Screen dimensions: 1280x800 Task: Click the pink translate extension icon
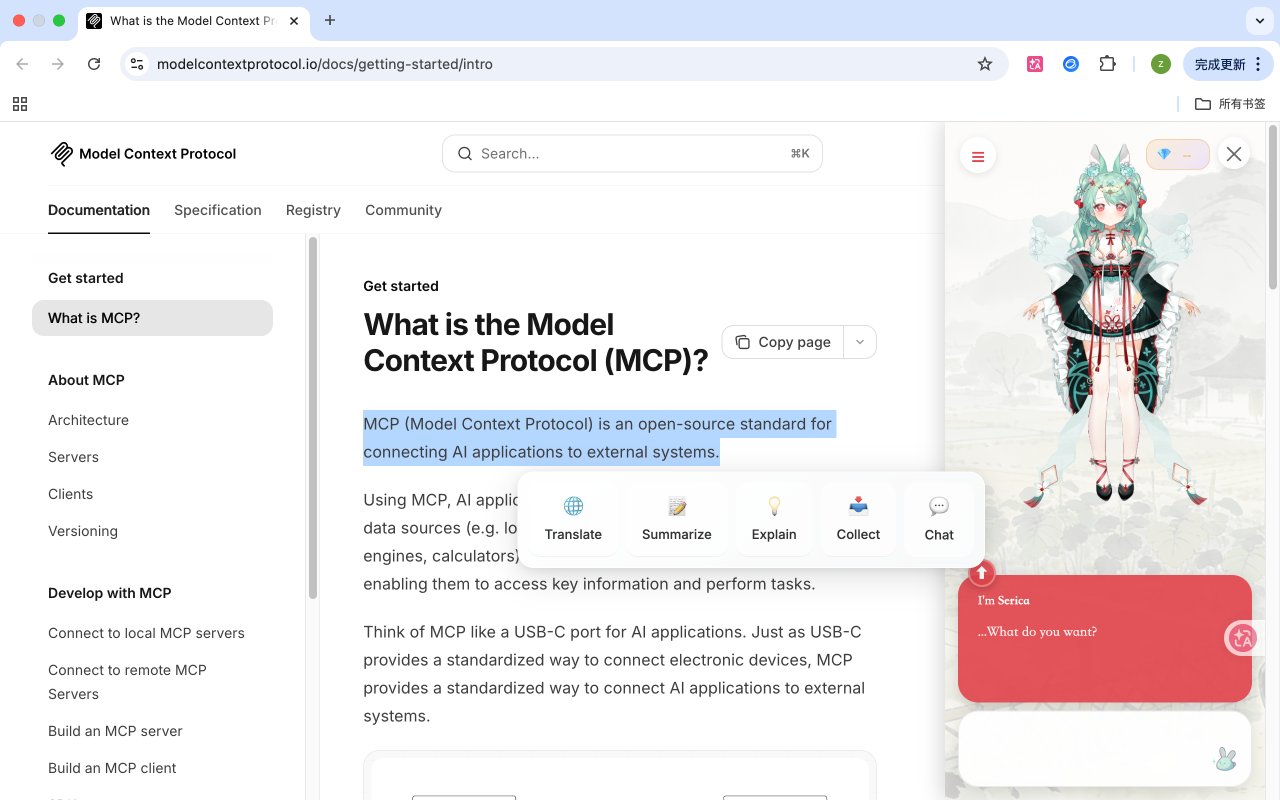point(1035,64)
